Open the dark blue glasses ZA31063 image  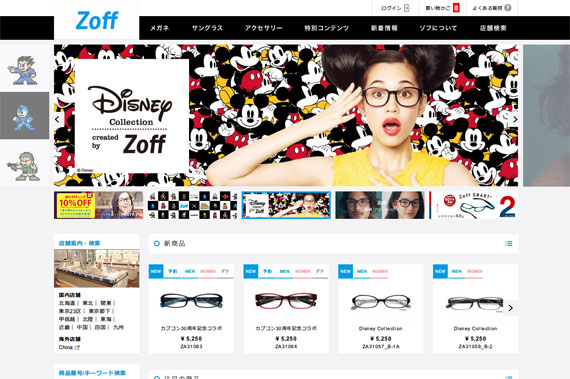[x=192, y=301]
